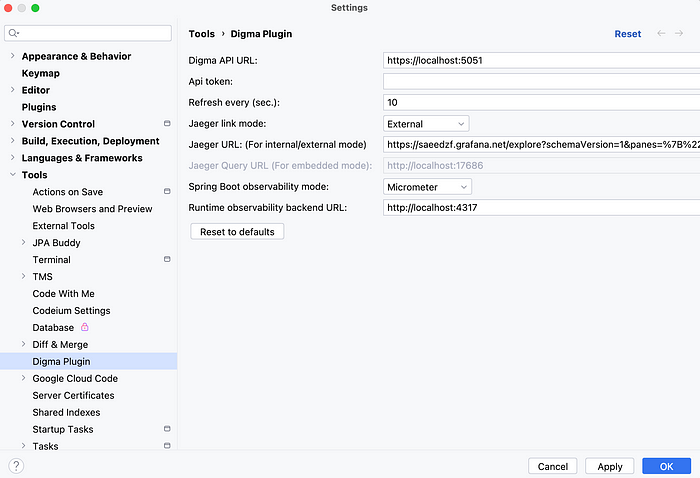Expand the Version Control section
Viewport: 700px width, 478px height.
pos(12,124)
